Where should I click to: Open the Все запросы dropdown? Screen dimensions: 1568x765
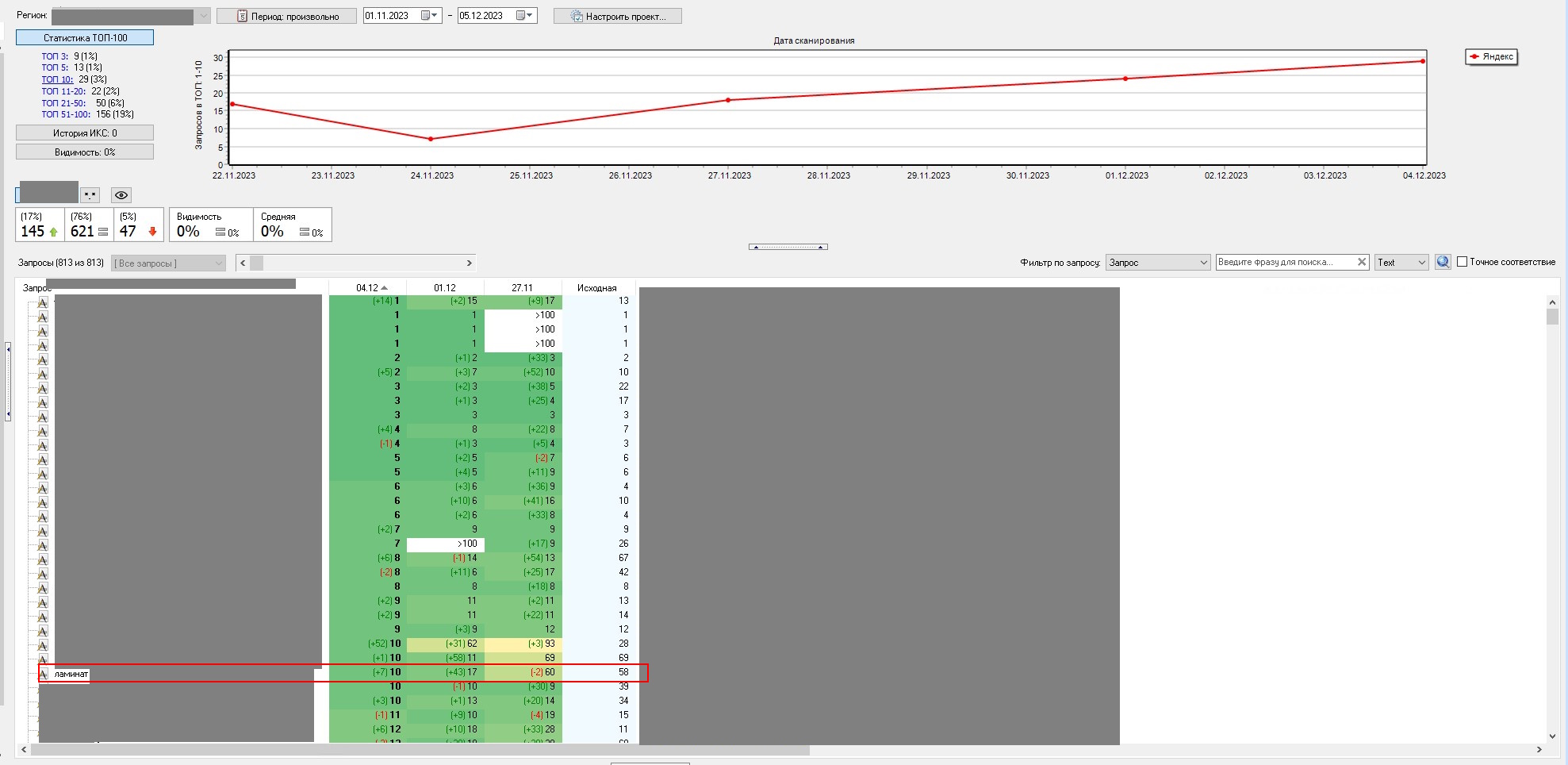tap(168, 263)
